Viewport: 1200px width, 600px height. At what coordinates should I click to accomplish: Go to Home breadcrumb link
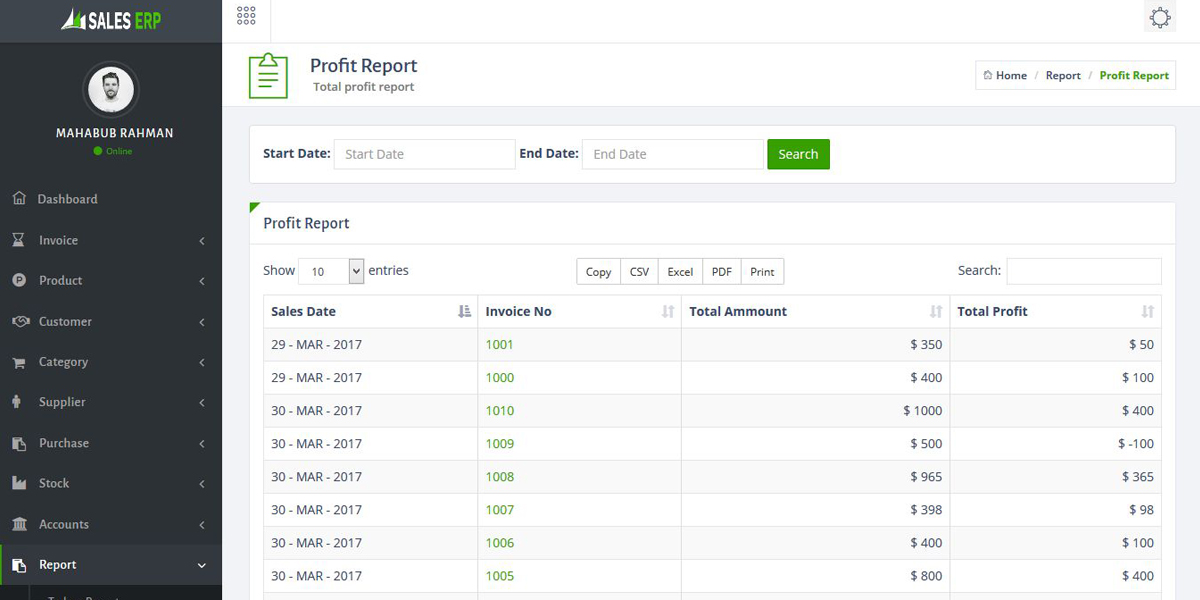coord(1011,75)
